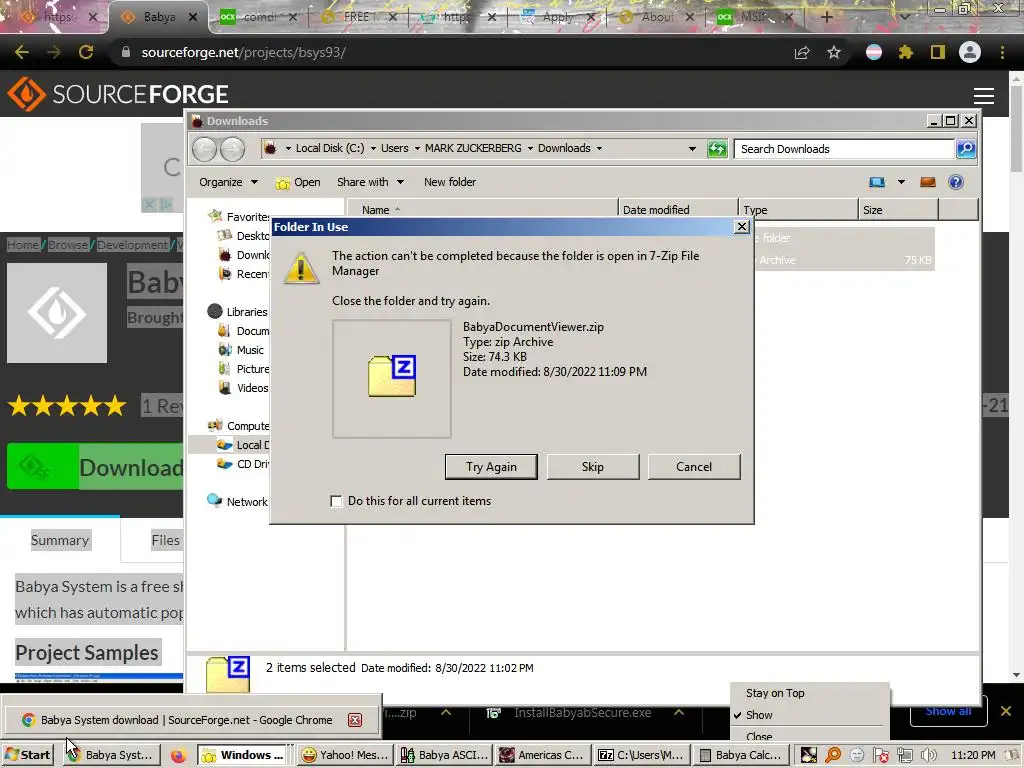
Task: Click the BabyaDocumentViewer.zip archive thumbnail
Action: (x=392, y=378)
